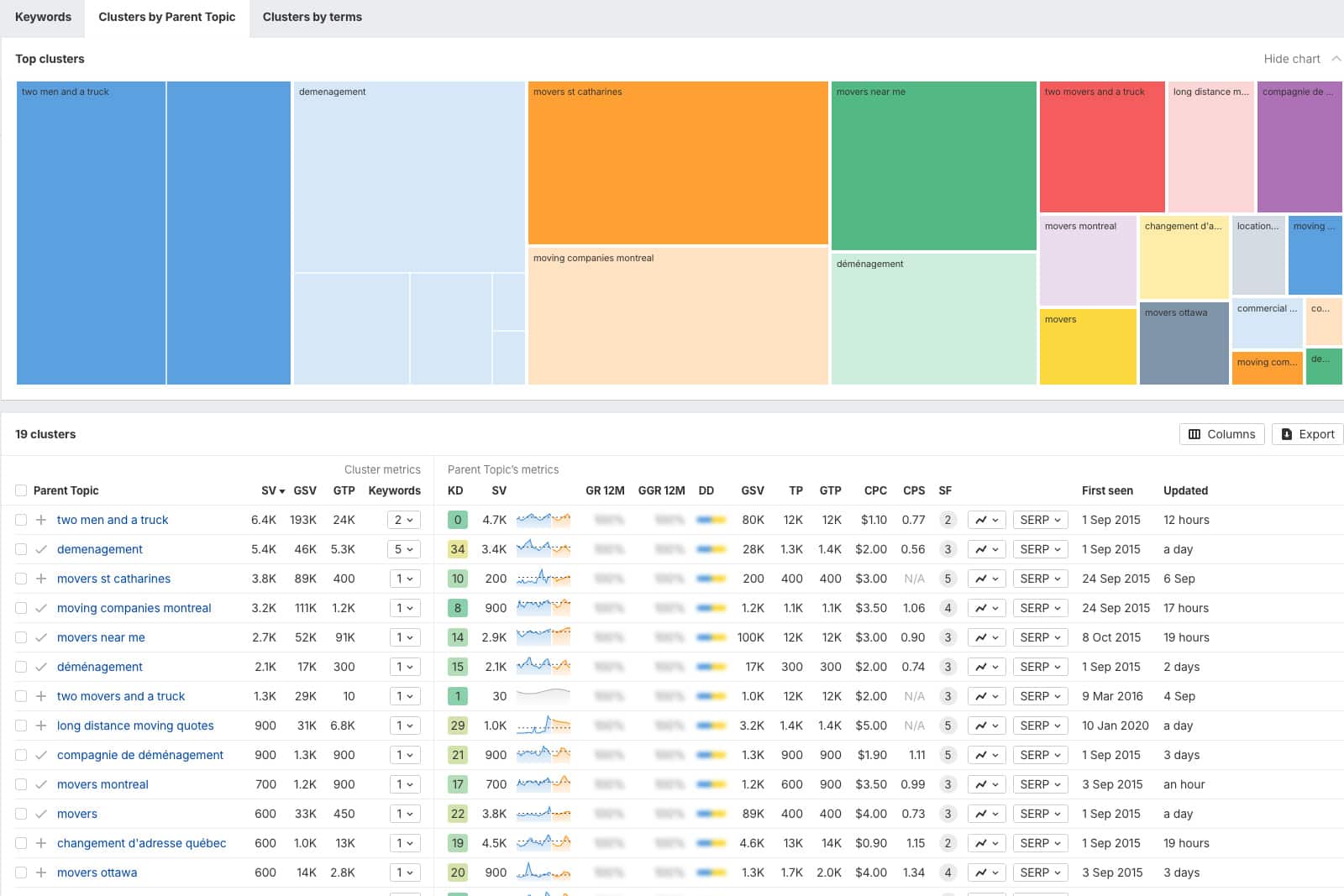Viewport: 1344px width, 896px height.
Task: Open SERP dropdown in two men and a truck row
Action: pyautogui.click(x=1040, y=520)
